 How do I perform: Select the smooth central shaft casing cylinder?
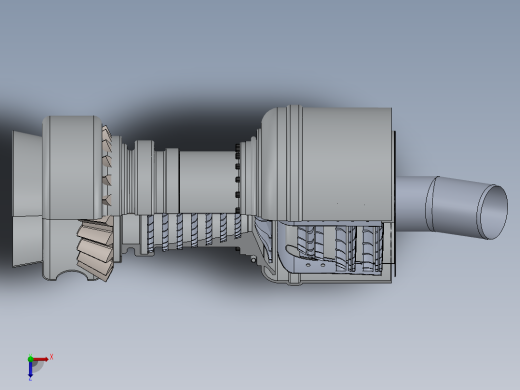pos(207,181)
